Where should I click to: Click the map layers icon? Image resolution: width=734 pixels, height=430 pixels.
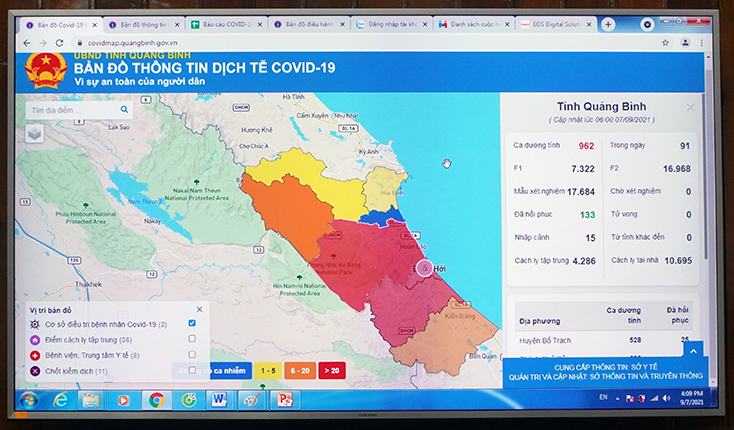tap(35, 134)
